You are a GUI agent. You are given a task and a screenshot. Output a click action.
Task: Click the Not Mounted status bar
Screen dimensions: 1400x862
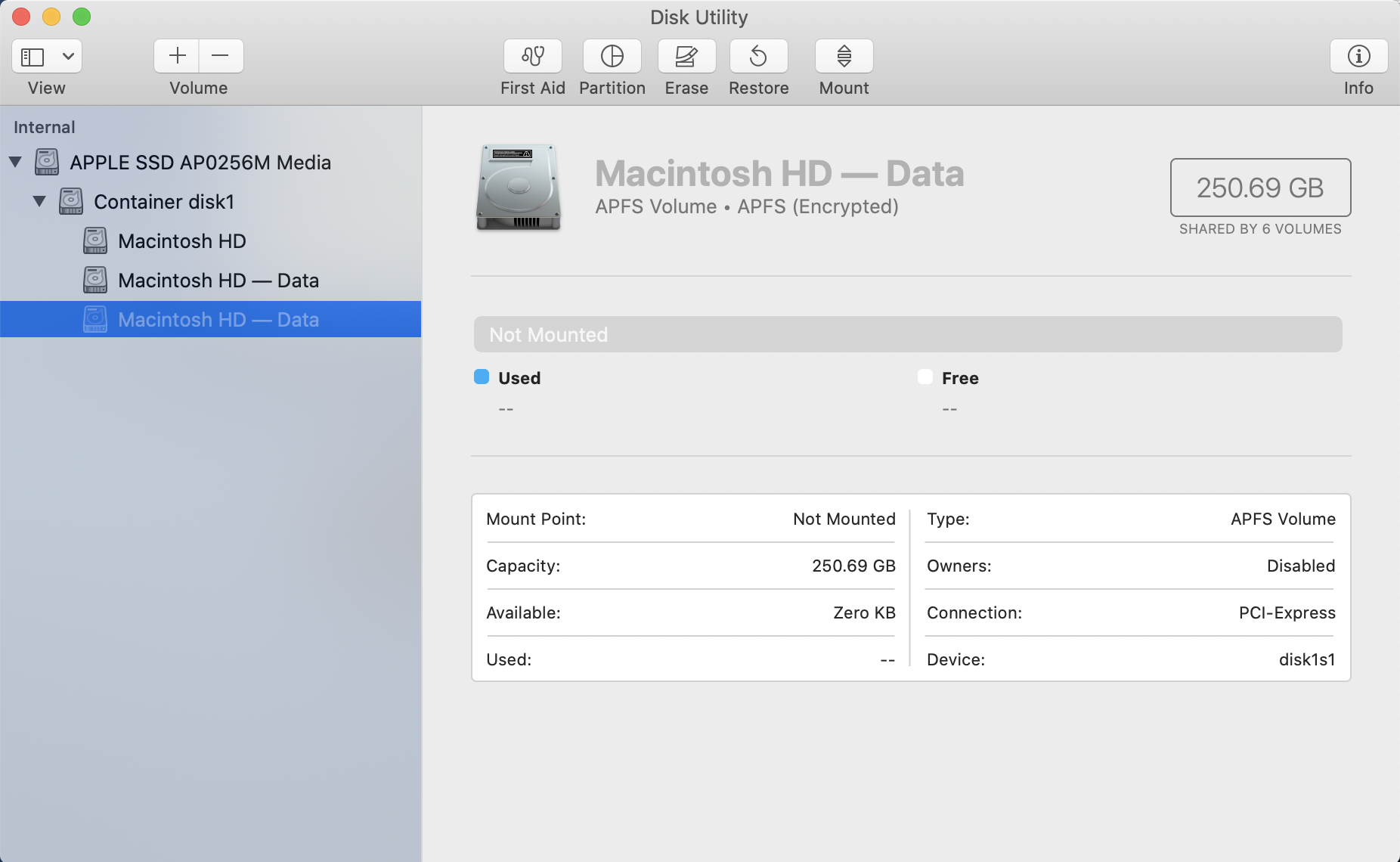click(x=907, y=333)
